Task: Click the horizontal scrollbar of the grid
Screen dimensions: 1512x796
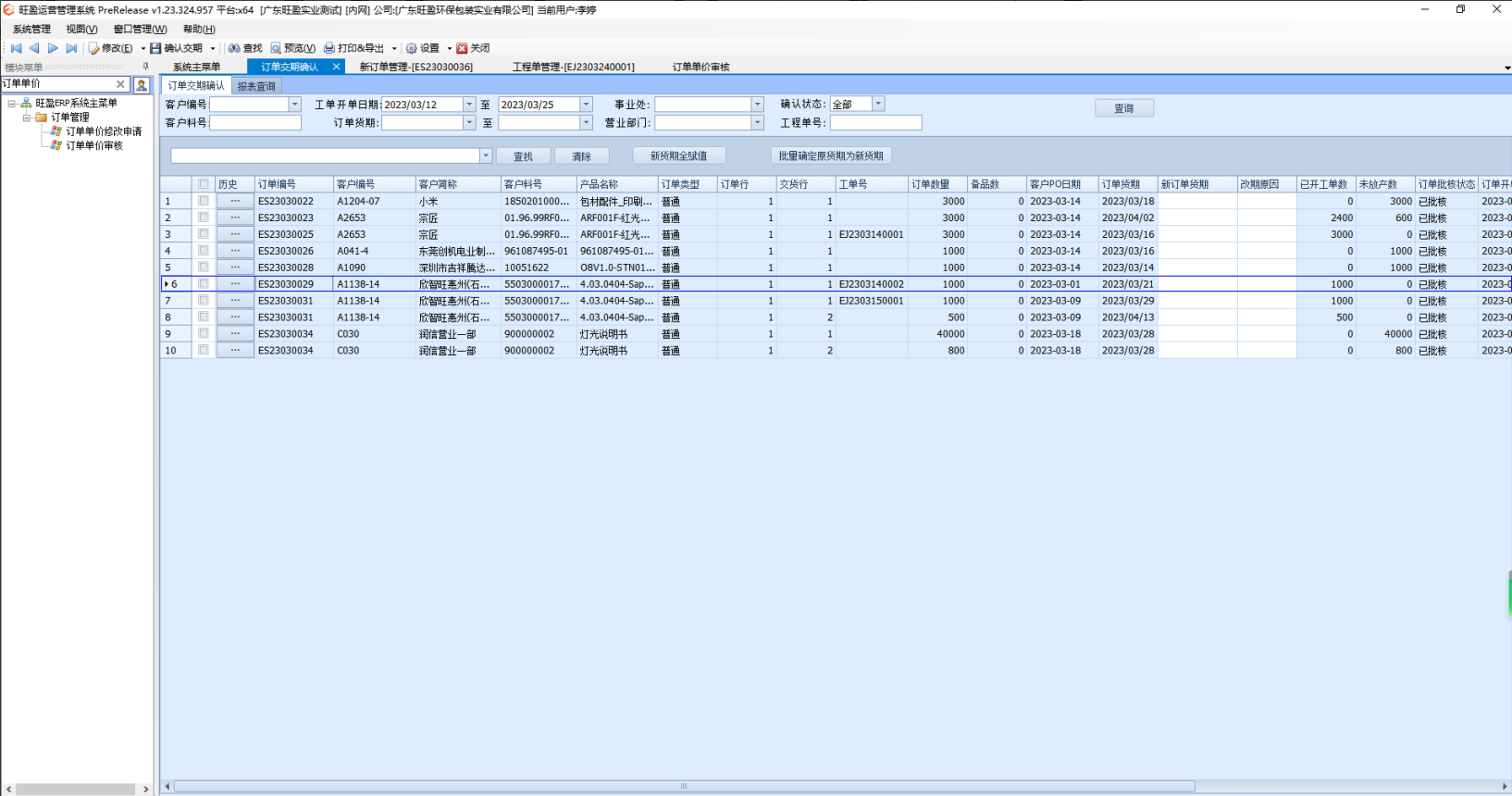Action: [x=684, y=787]
